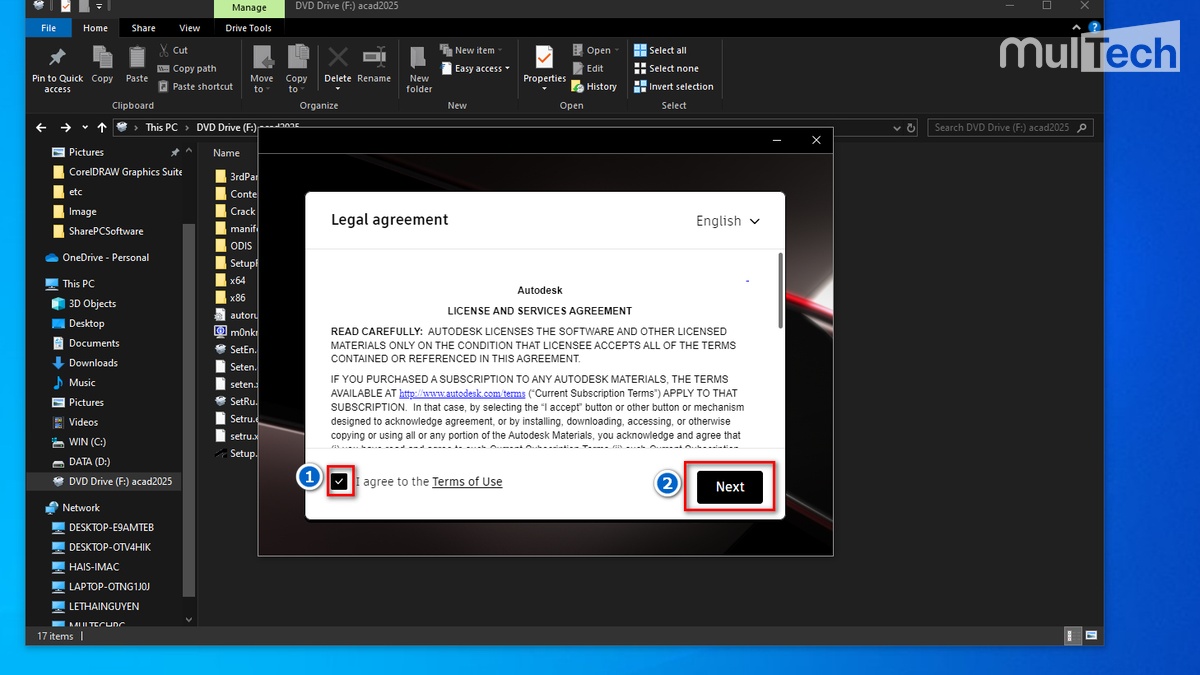Open the Terms of Use link
This screenshot has width=1200, height=675.
[x=467, y=482]
